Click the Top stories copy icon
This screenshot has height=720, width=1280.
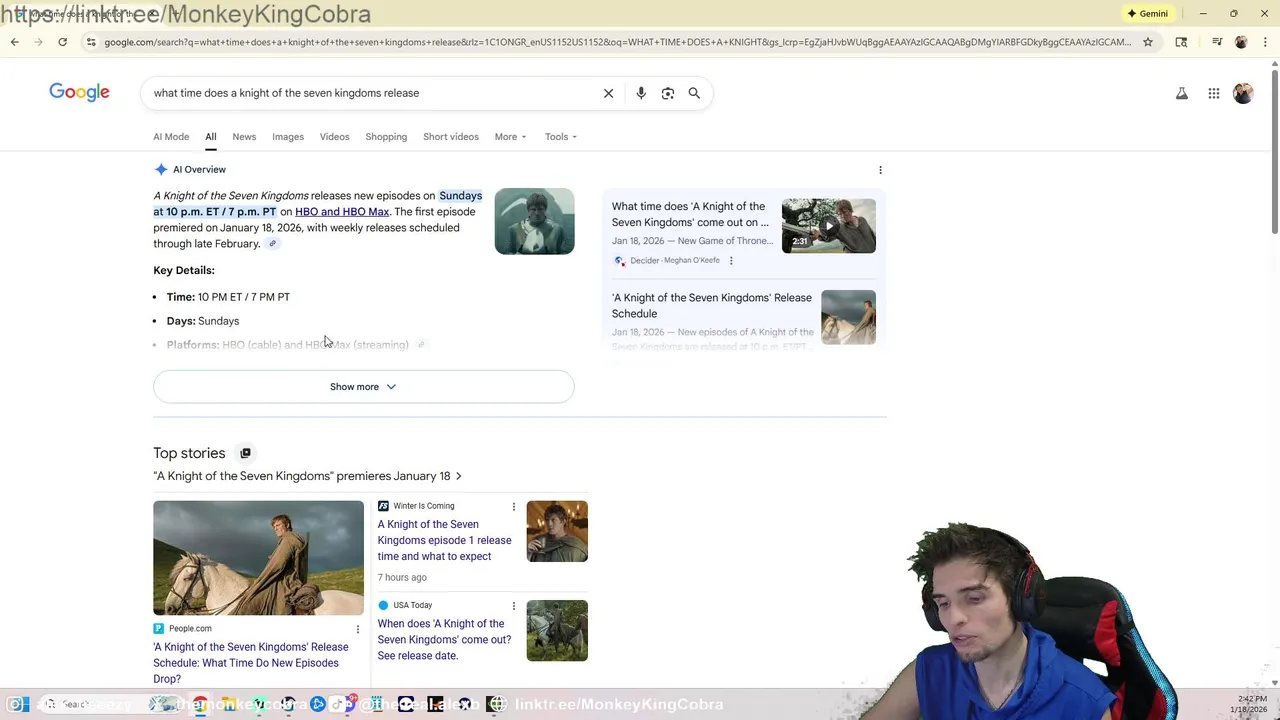coord(245,453)
